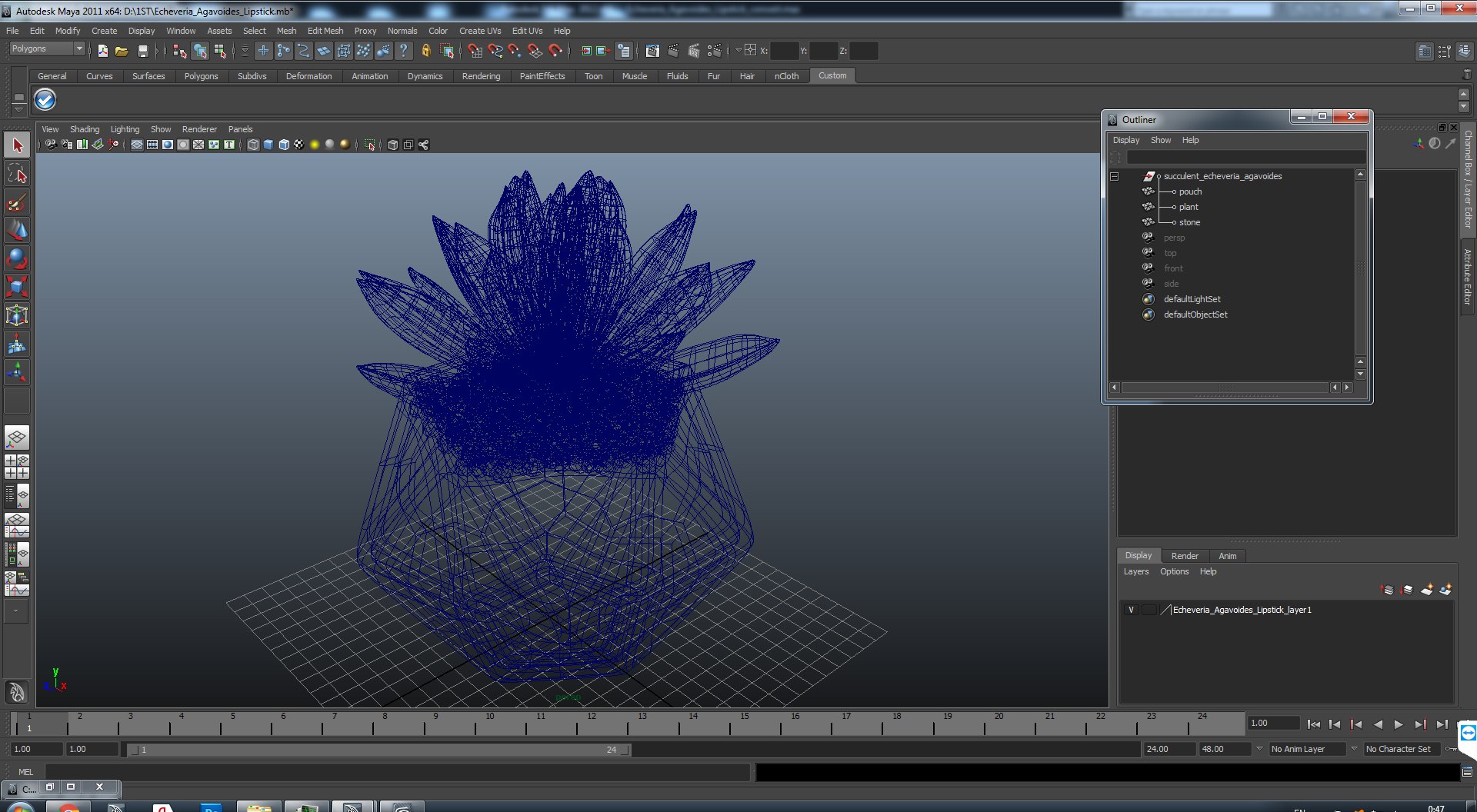The width and height of the screenshot is (1477, 812).
Task: Open the Render Settings clapboard icon
Action: click(x=714, y=51)
